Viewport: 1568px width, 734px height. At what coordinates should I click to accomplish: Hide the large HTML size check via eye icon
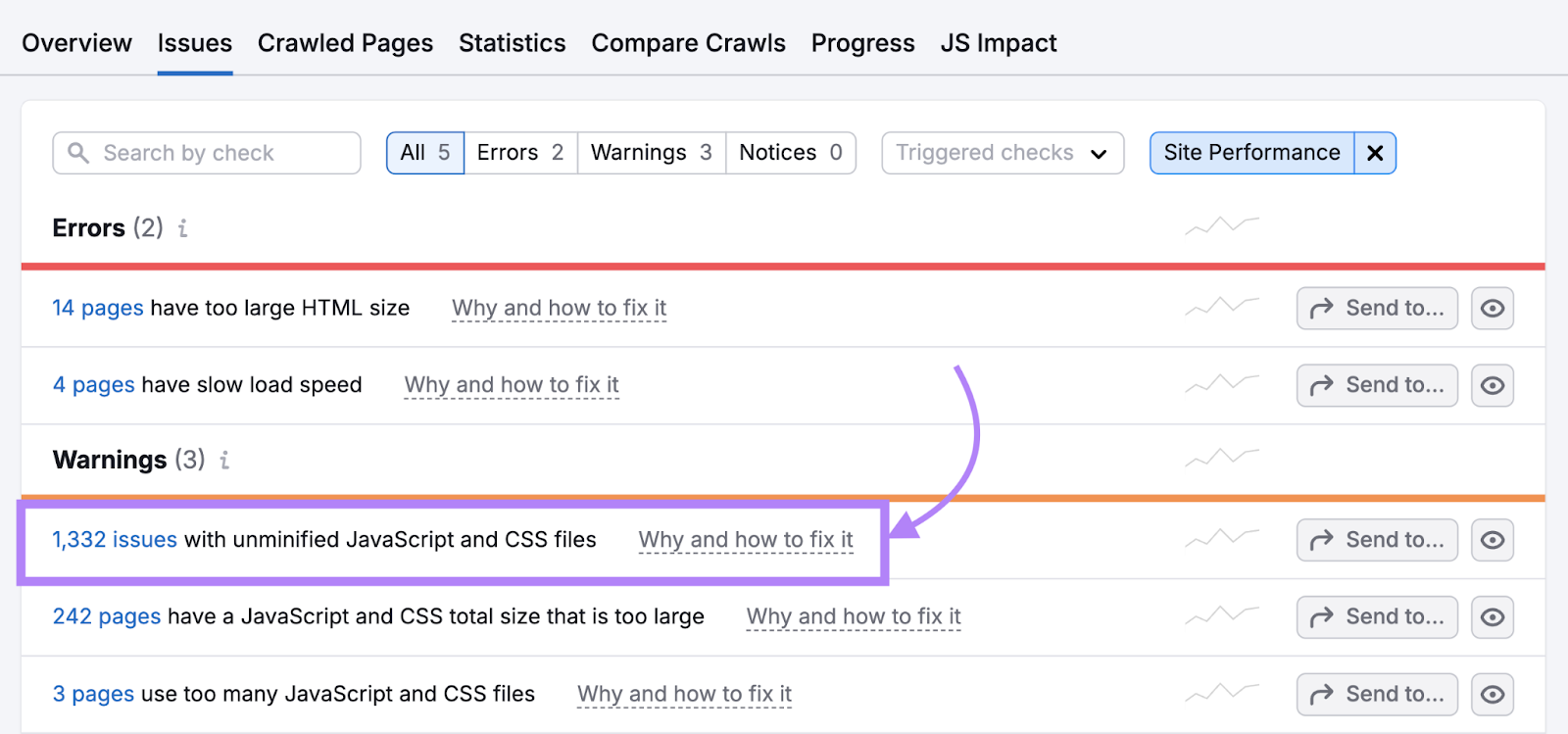(1492, 308)
